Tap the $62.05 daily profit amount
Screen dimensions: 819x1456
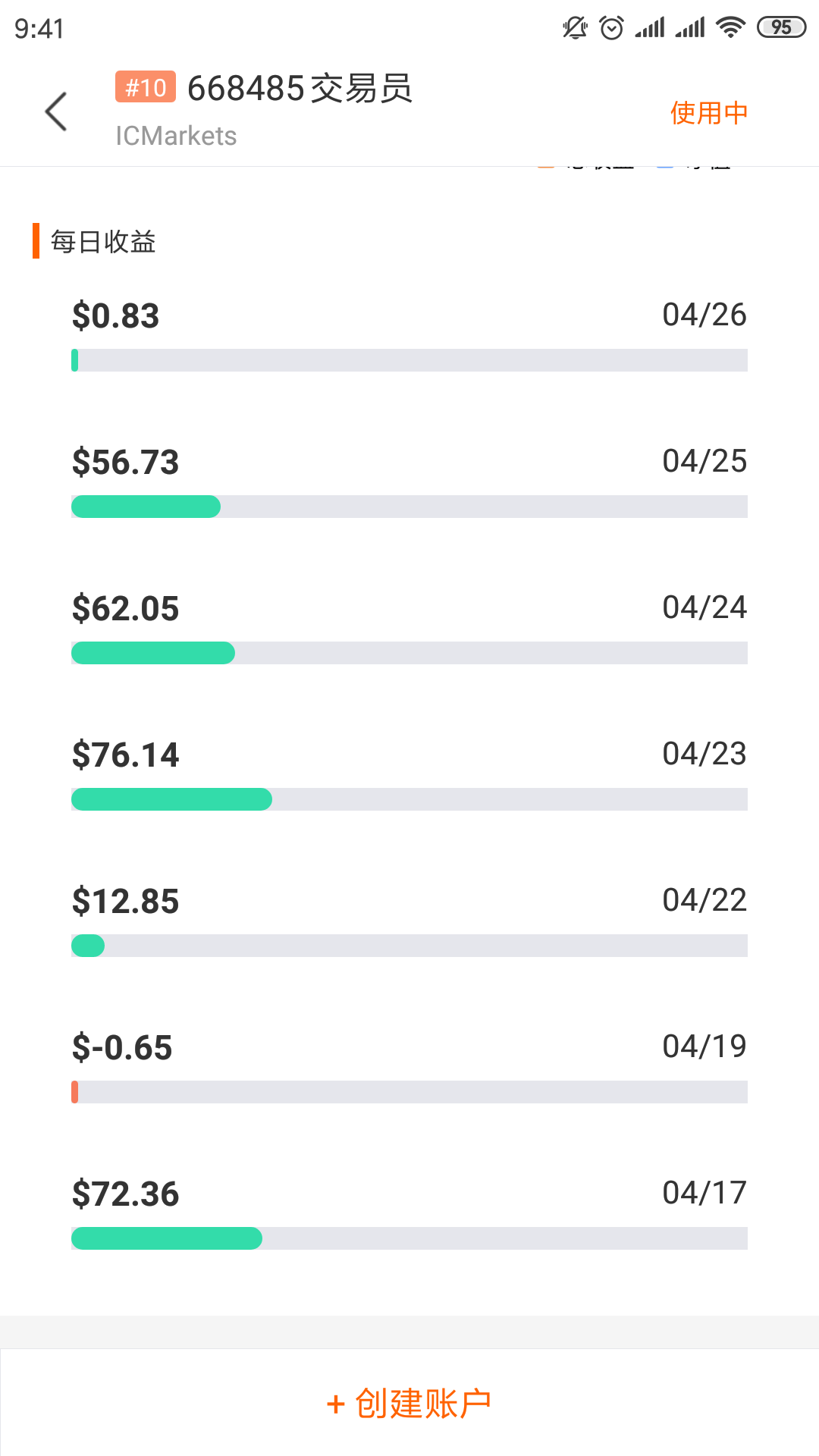click(x=125, y=608)
